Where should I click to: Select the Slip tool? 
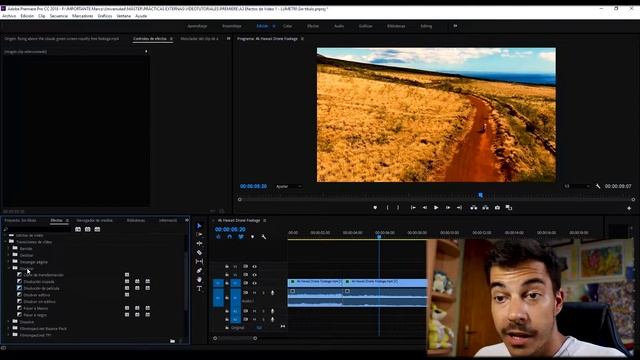pyautogui.click(x=199, y=261)
